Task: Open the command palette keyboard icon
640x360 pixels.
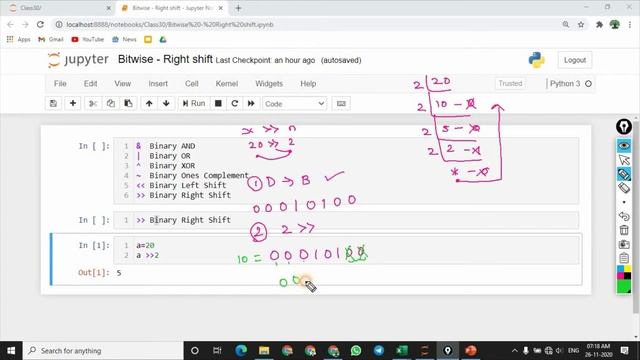Action: tap(341, 104)
